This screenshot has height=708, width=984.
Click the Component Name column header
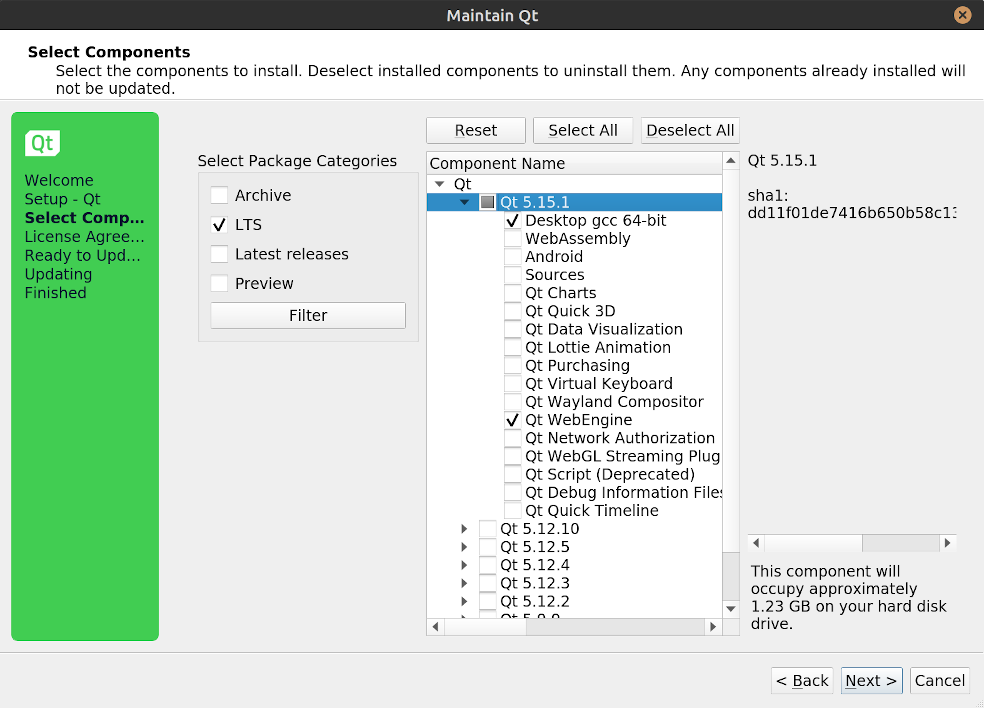(575, 163)
